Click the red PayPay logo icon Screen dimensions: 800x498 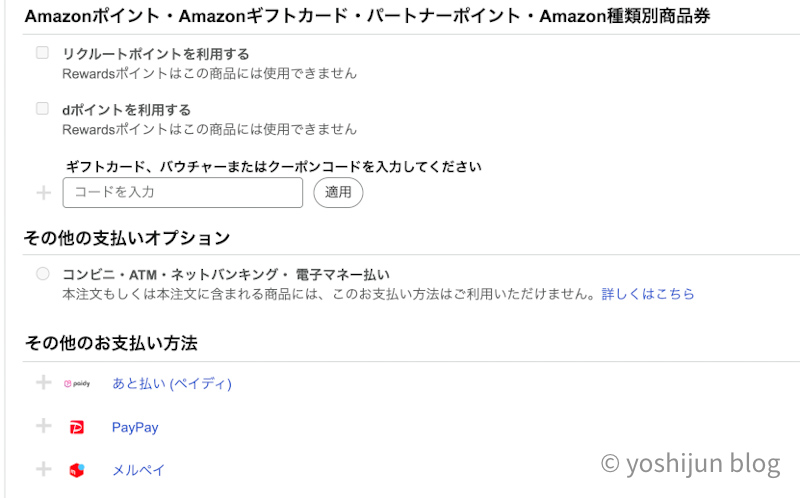coord(77,427)
